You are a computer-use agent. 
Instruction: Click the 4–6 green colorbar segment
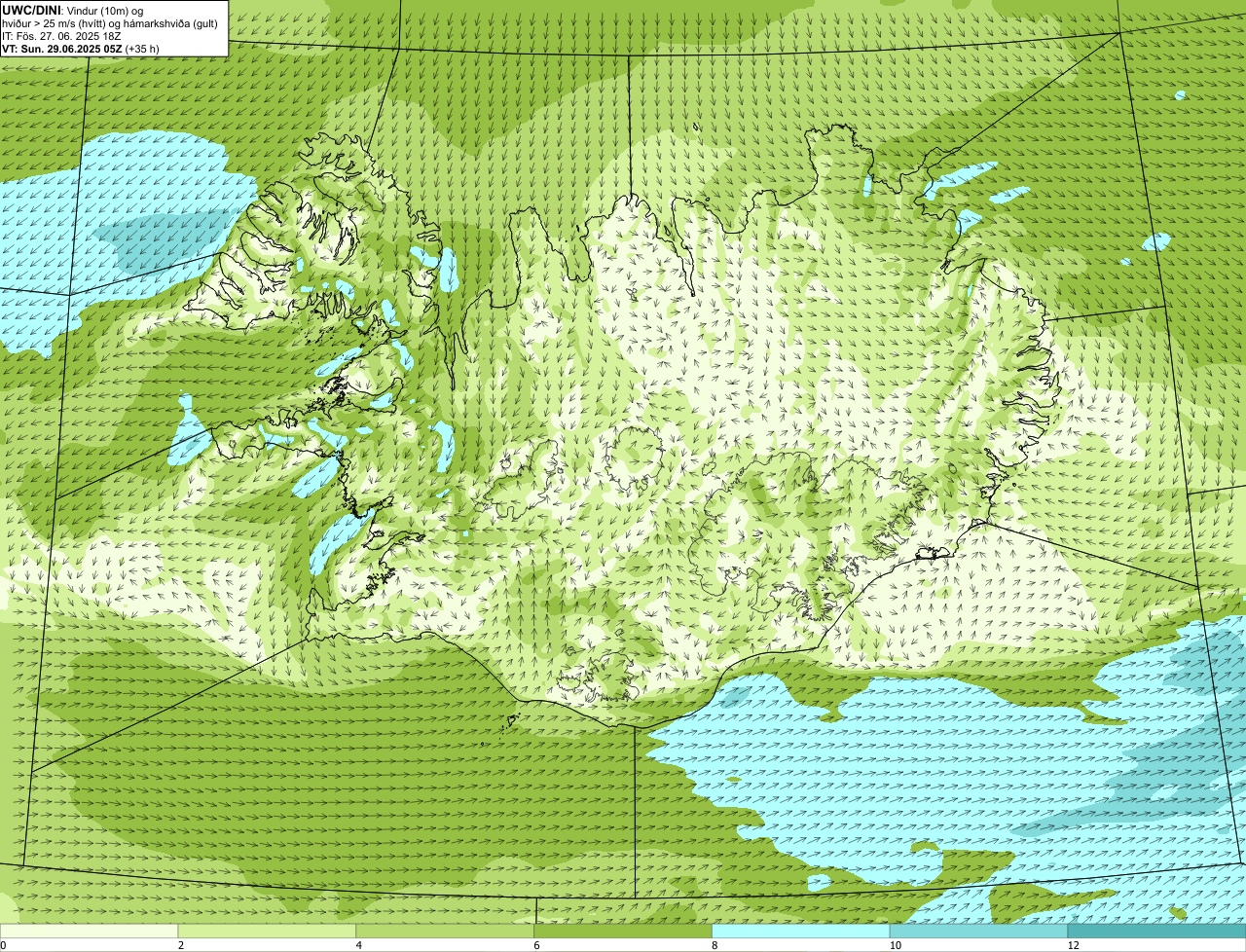click(x=445, y=932)
